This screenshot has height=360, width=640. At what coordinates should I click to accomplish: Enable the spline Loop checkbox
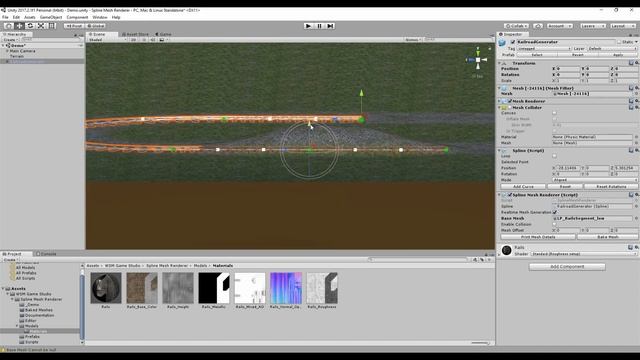554,156
